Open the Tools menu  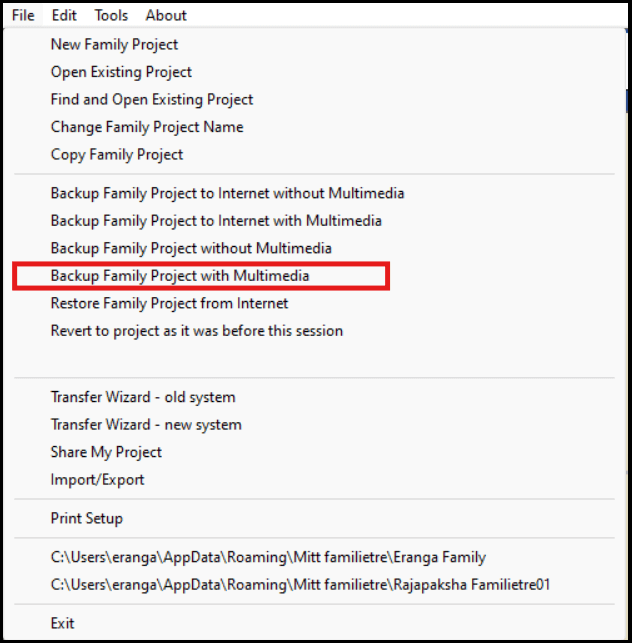111,15
